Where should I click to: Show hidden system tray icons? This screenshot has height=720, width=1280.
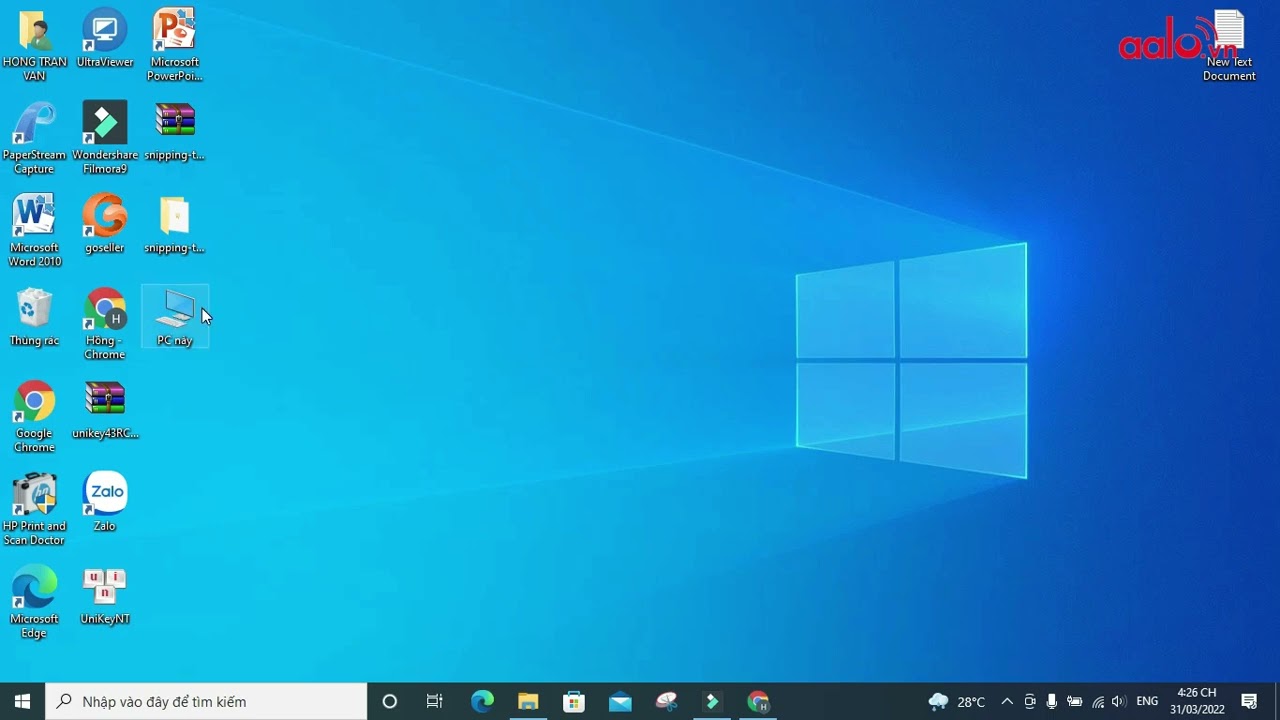(1007, 702)
